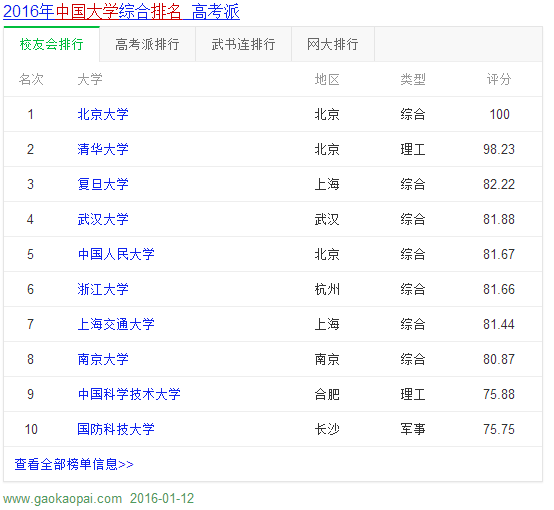Switch to the 武书连排行 tab
The width and height of the screenshot is (554, 510).
243,45
